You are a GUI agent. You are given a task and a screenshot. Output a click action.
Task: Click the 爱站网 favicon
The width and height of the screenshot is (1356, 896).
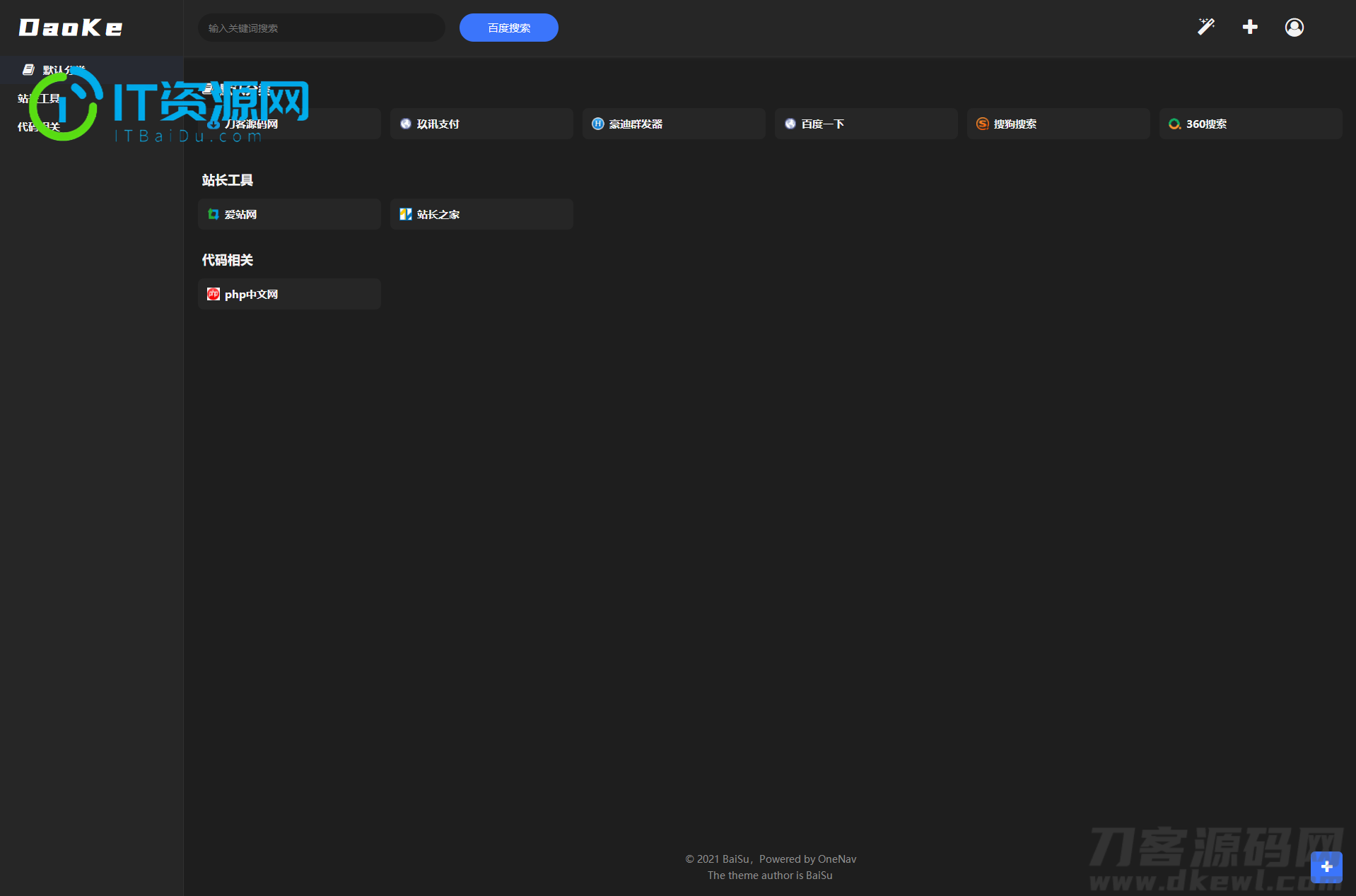tap(214, 214)
